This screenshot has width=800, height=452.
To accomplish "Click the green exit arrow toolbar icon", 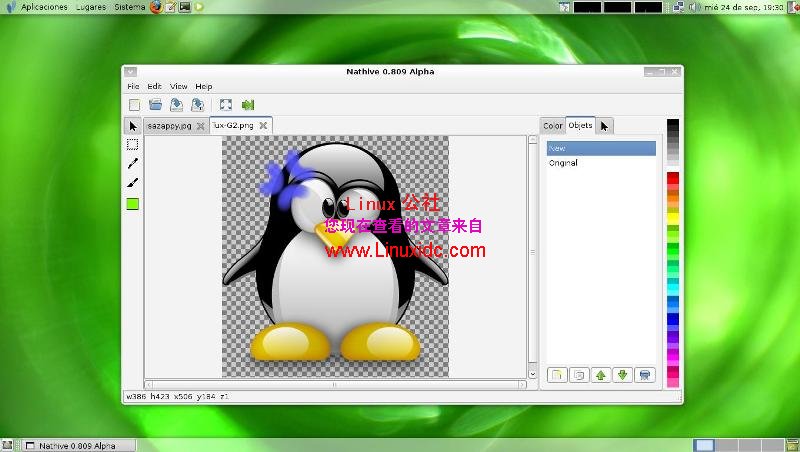I will (247, 105).
